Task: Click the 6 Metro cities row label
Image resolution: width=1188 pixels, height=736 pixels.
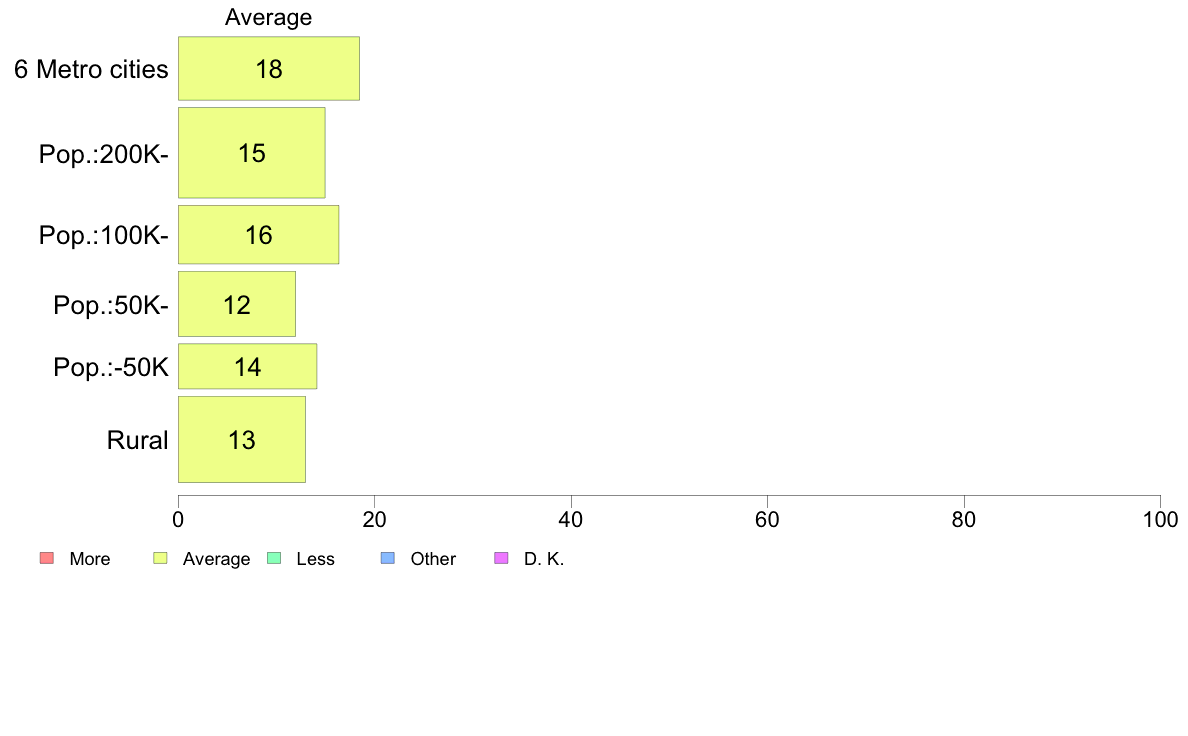Action: click(91, 69)
